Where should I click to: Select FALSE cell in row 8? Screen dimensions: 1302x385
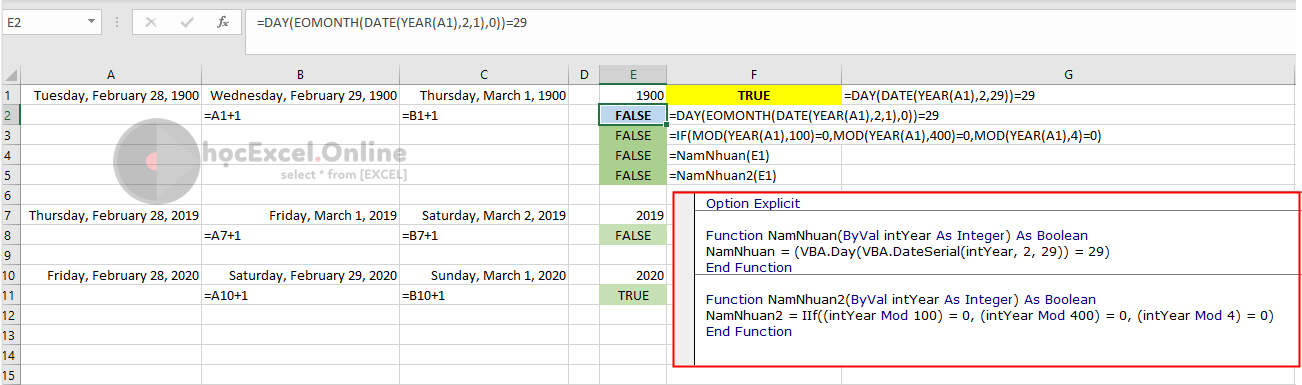[633, 236]
